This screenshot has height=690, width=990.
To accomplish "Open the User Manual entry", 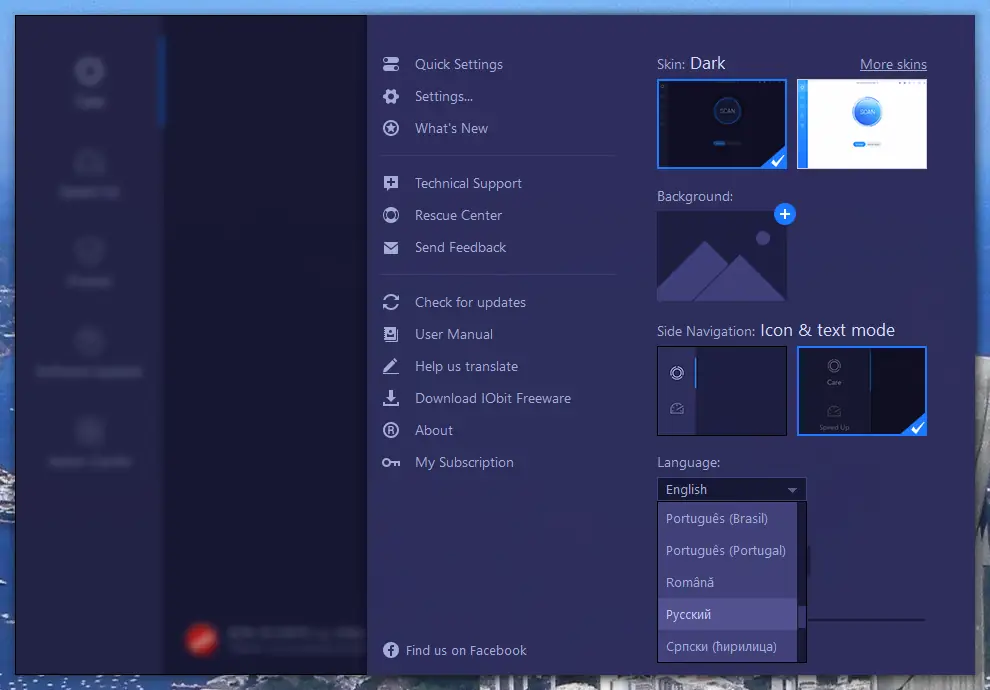I will click(453, 335).
